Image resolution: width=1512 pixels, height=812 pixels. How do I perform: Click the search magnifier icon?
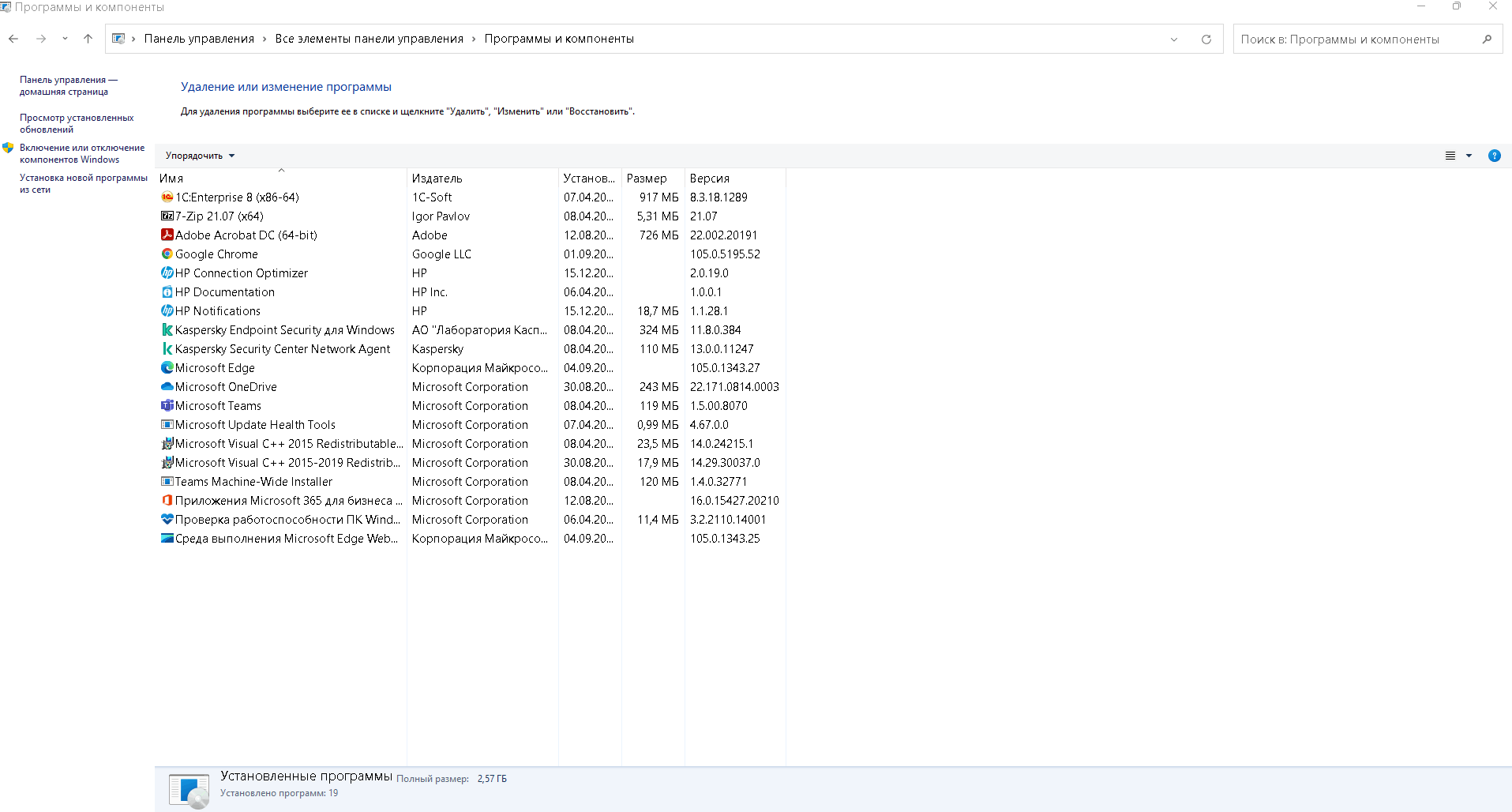point(1487,39)
